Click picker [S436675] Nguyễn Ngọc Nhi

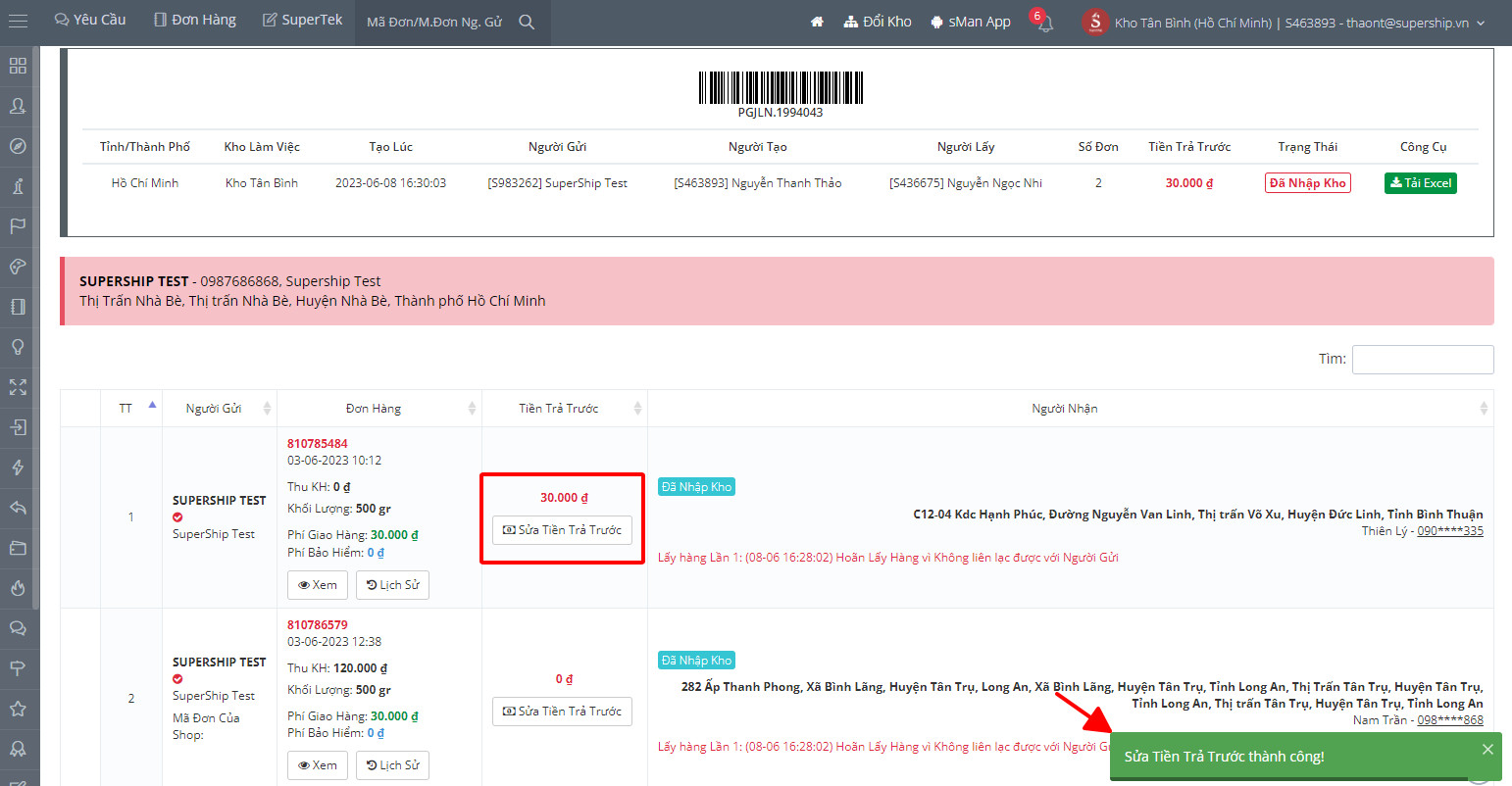[x=966, y=183]
